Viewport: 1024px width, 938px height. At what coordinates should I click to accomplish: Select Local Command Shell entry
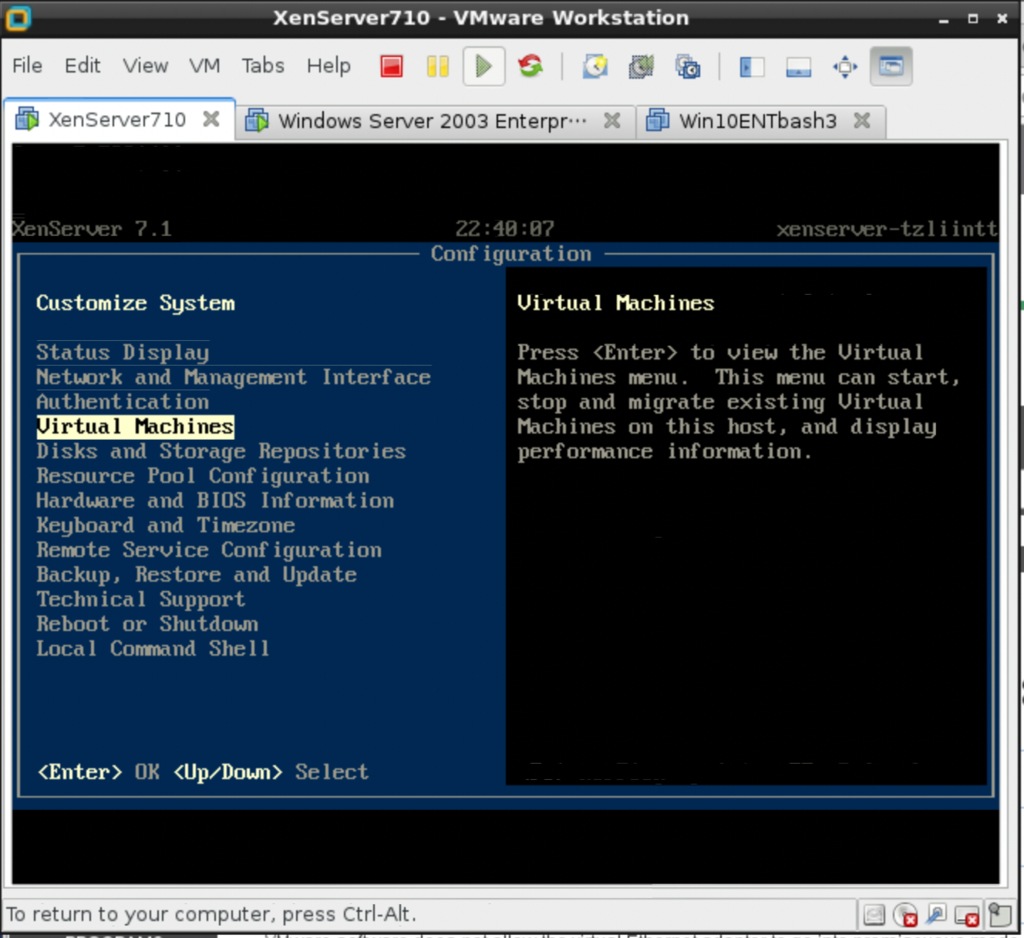(x=153, y=649)
